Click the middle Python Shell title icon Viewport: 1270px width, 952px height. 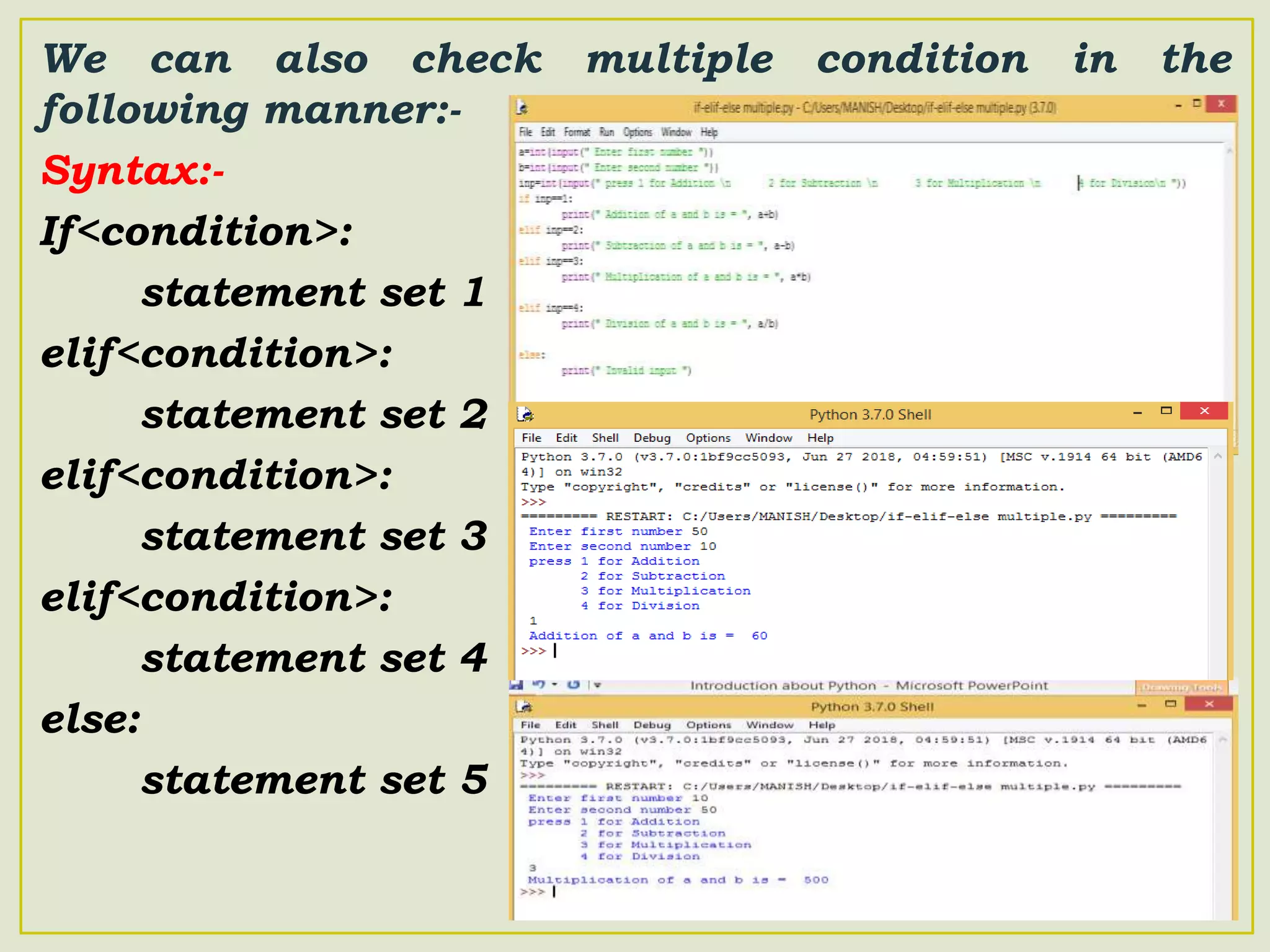[525, 414]
